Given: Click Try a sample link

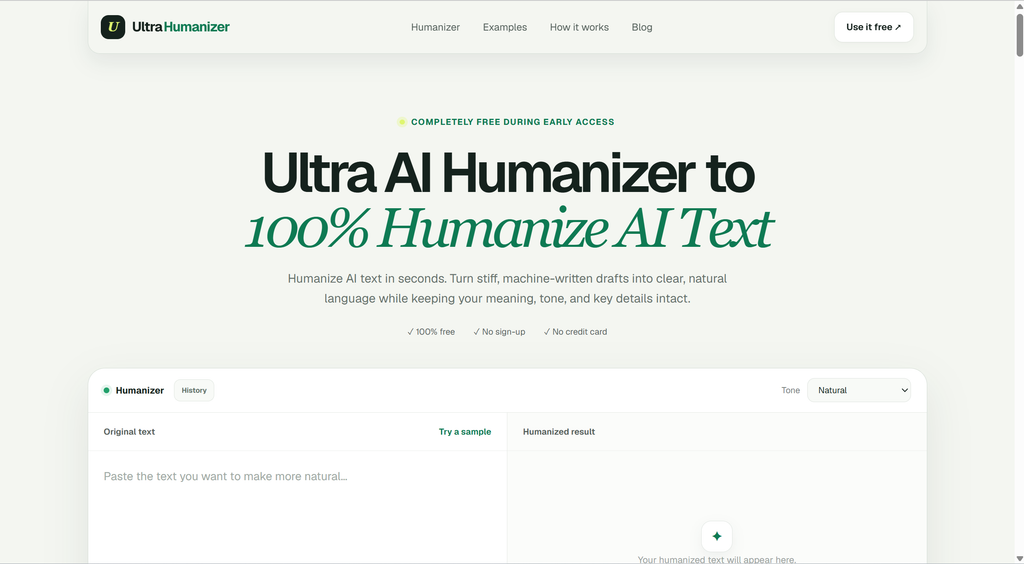Looking at the screenshot, I should [x=465, y=431].
